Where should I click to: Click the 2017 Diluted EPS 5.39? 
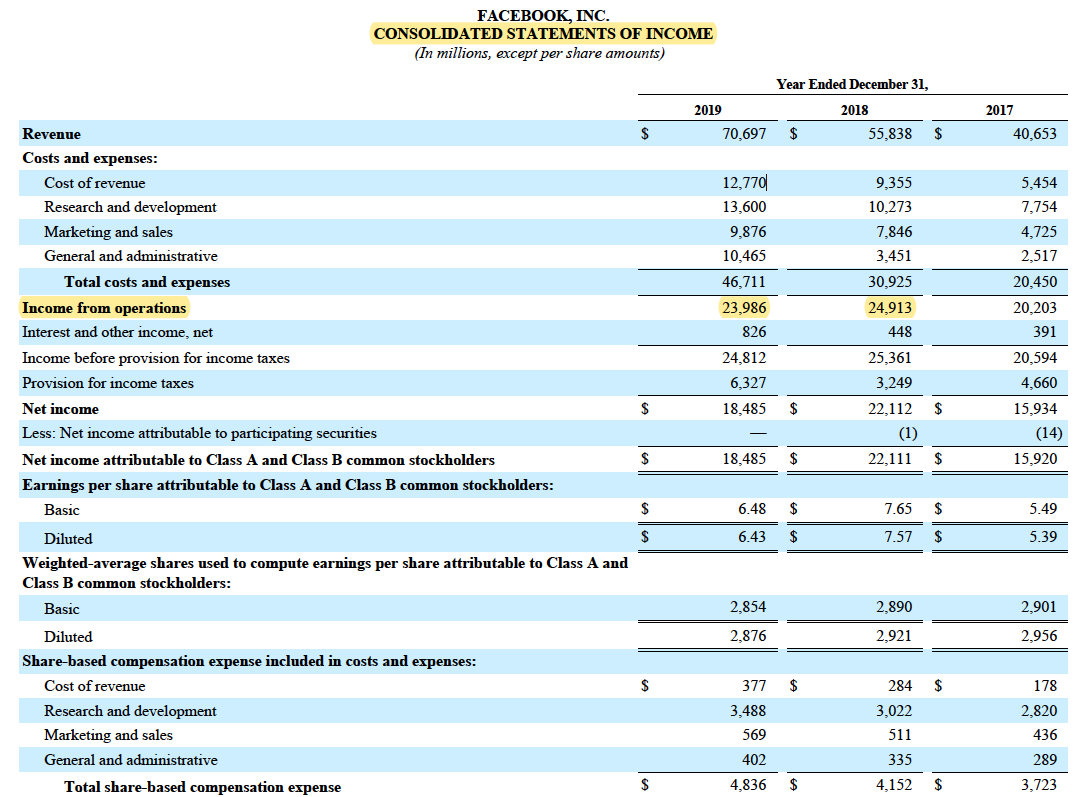tap(1043, 536)
